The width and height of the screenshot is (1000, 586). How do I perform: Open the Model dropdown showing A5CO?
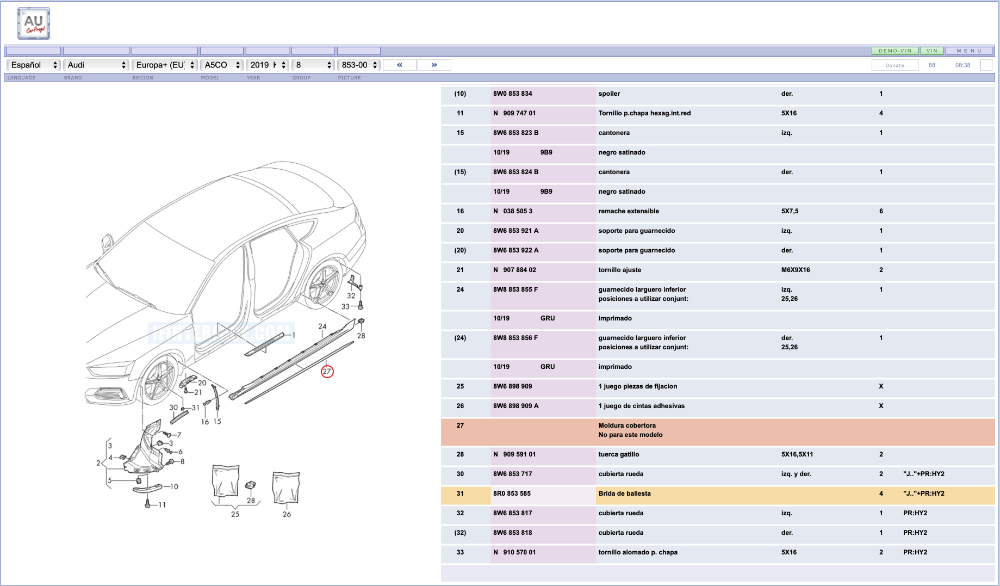click(221, 65)
